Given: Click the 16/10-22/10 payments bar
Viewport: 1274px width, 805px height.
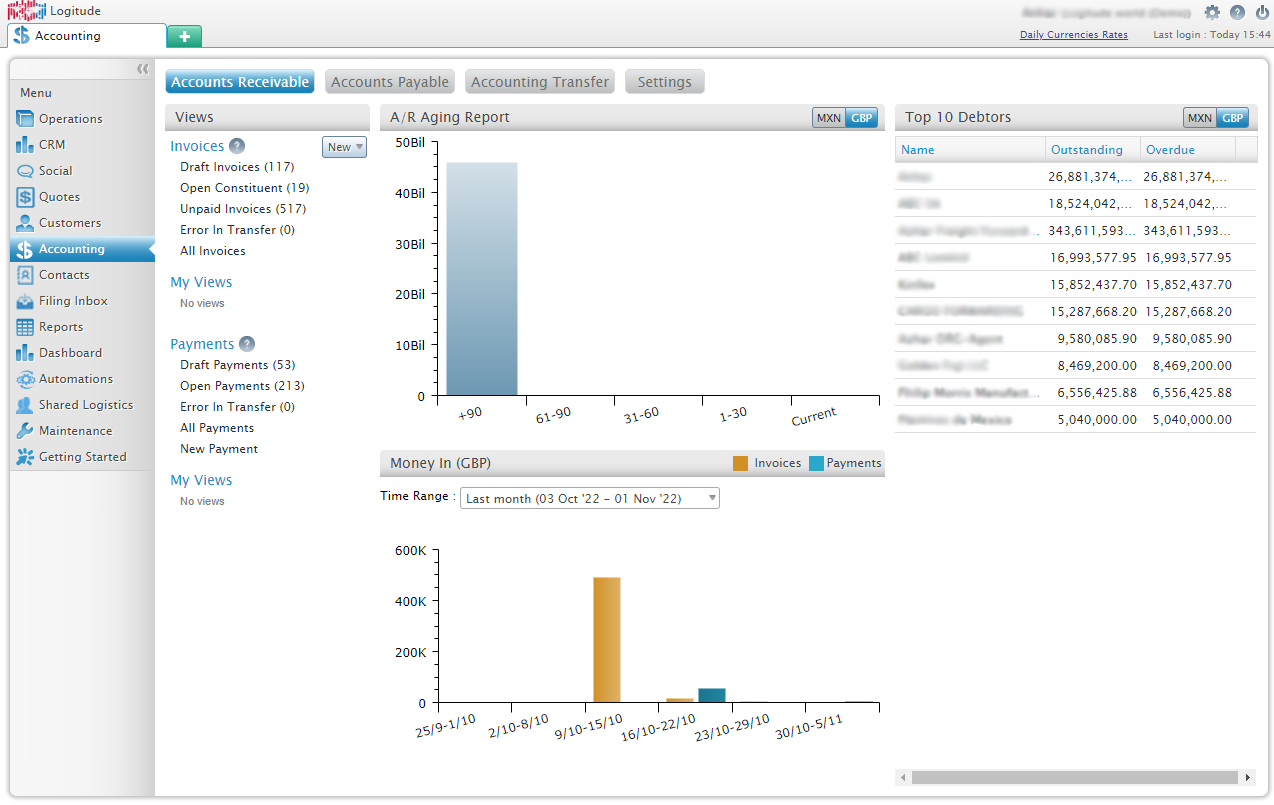Looking at the screenshot, I should [x=712, y=696].
